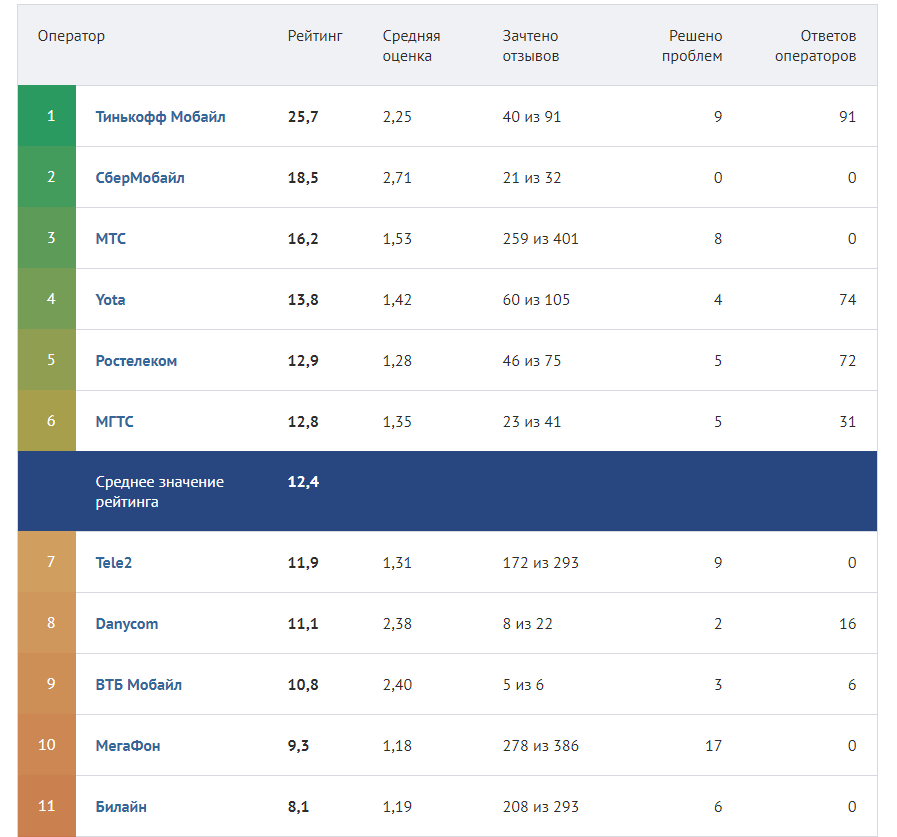
Task: Click the Ответов операторов column header
Action: pos(815,46)
